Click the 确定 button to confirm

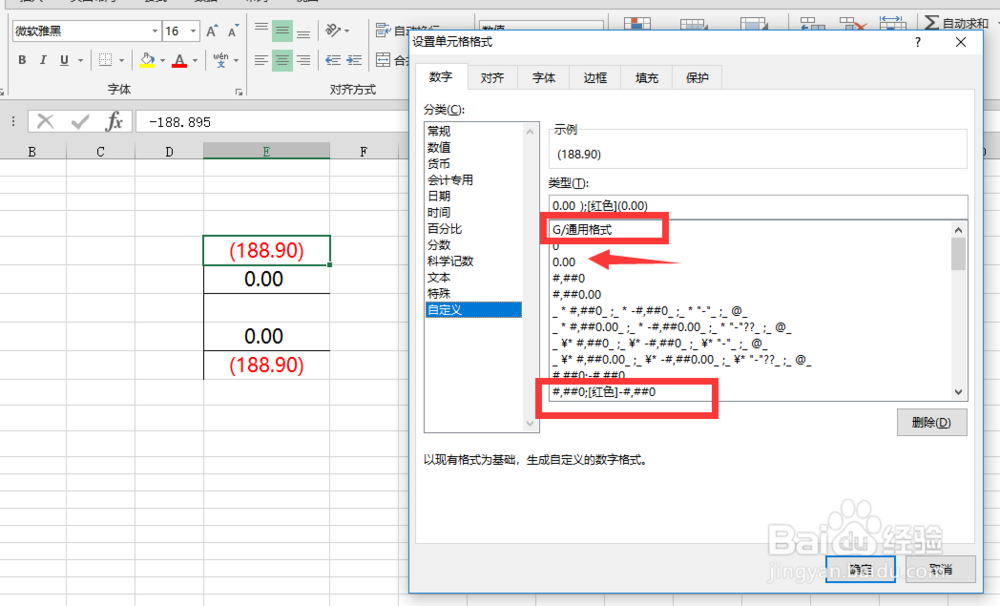(859, 567)
